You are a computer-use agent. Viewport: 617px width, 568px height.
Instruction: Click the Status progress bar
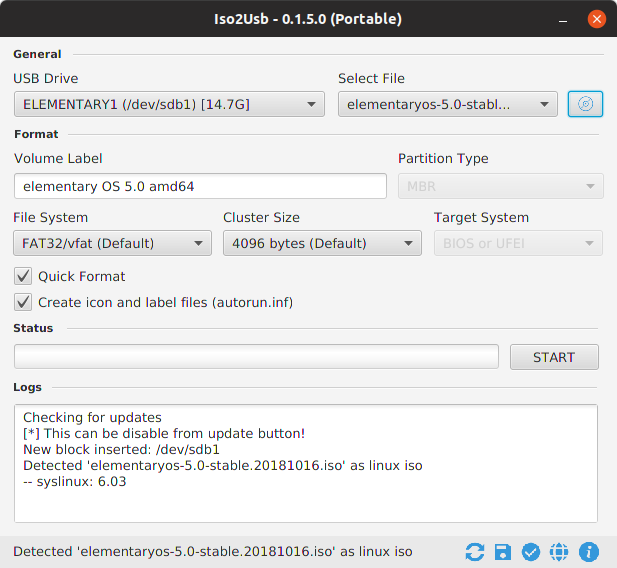point(256,357)
